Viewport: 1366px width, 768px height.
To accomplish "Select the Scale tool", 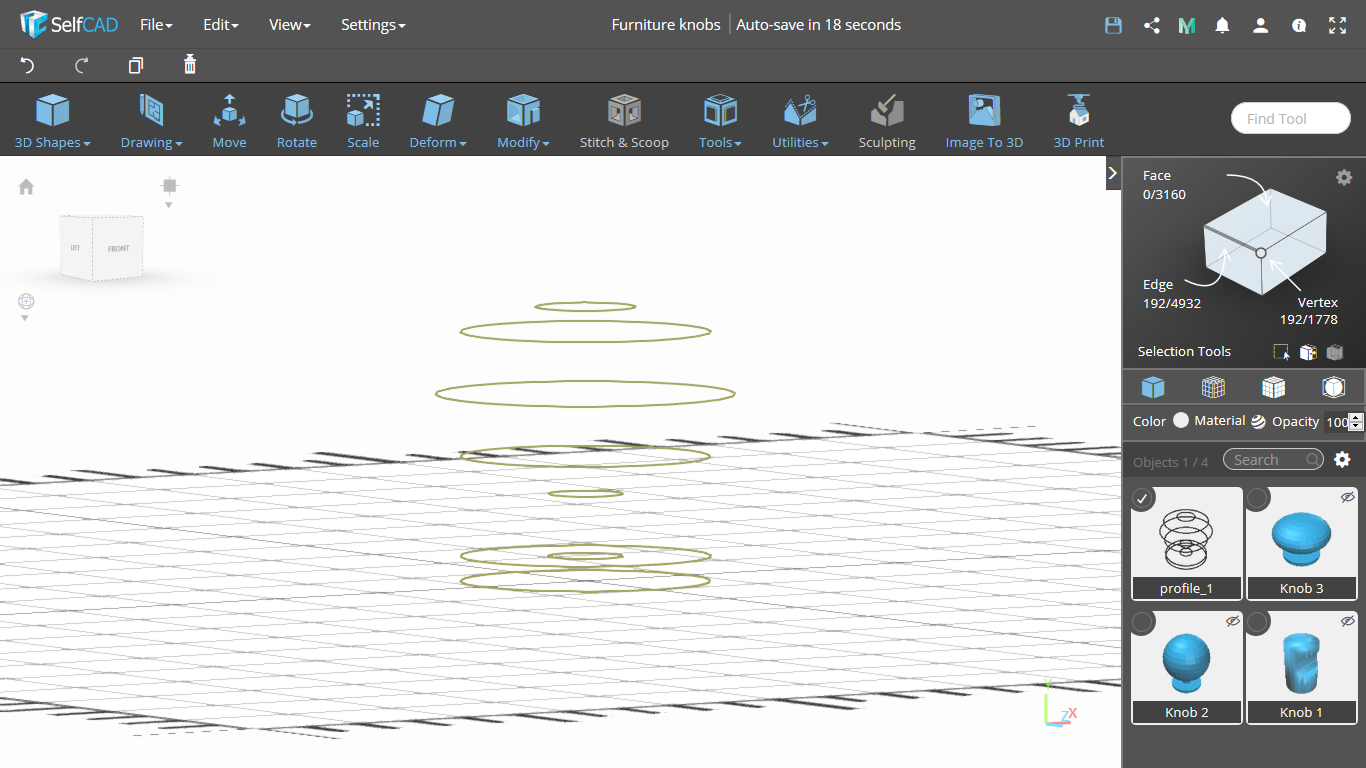I will pos(363,121).
